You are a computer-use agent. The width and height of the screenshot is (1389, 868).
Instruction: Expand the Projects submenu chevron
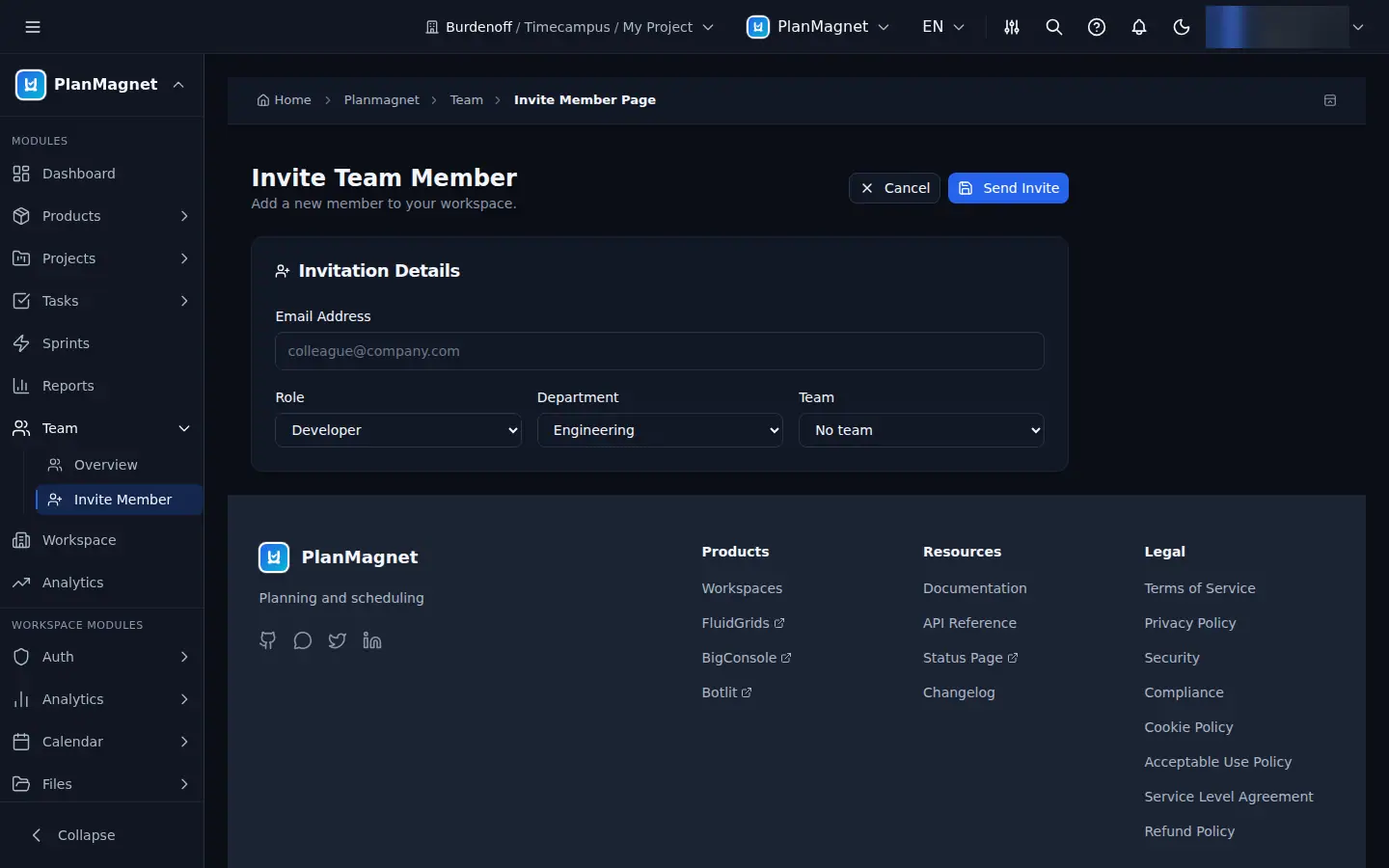(x=184, y=258)
